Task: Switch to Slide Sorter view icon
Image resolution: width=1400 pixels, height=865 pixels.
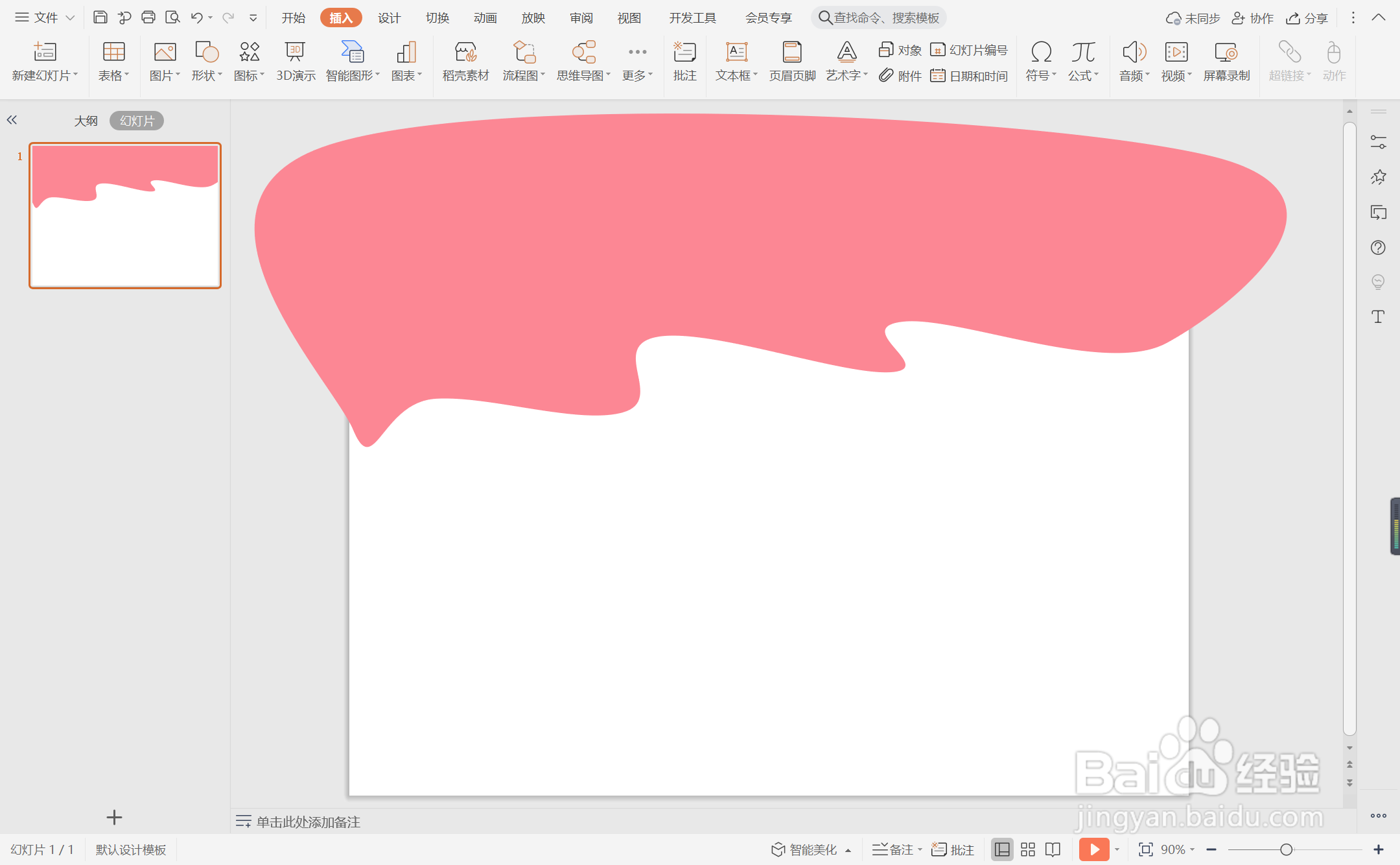Action: point(1028,849)
